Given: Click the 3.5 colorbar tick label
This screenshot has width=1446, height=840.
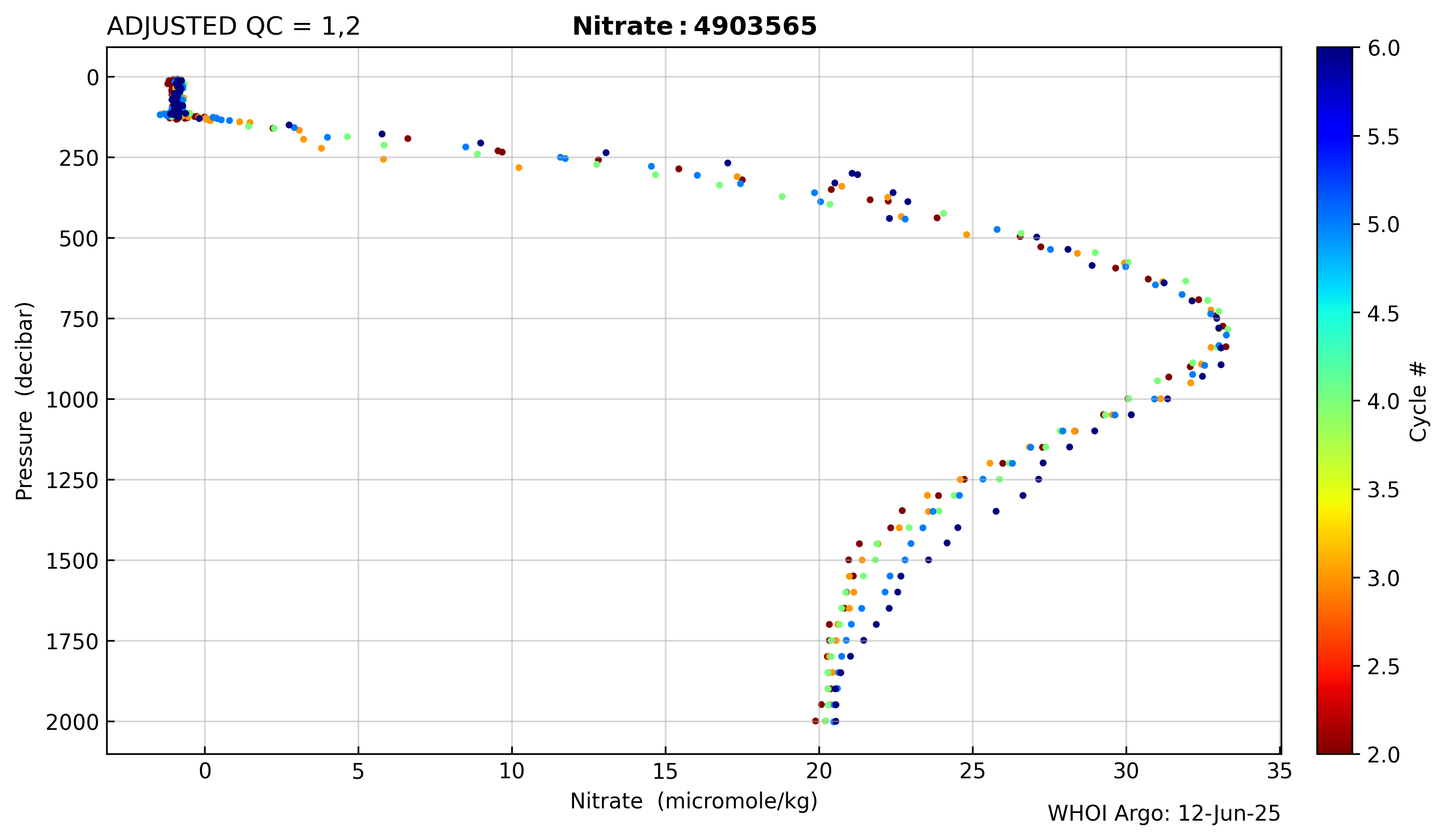Looking at the screenshot, I should 1383,490.
